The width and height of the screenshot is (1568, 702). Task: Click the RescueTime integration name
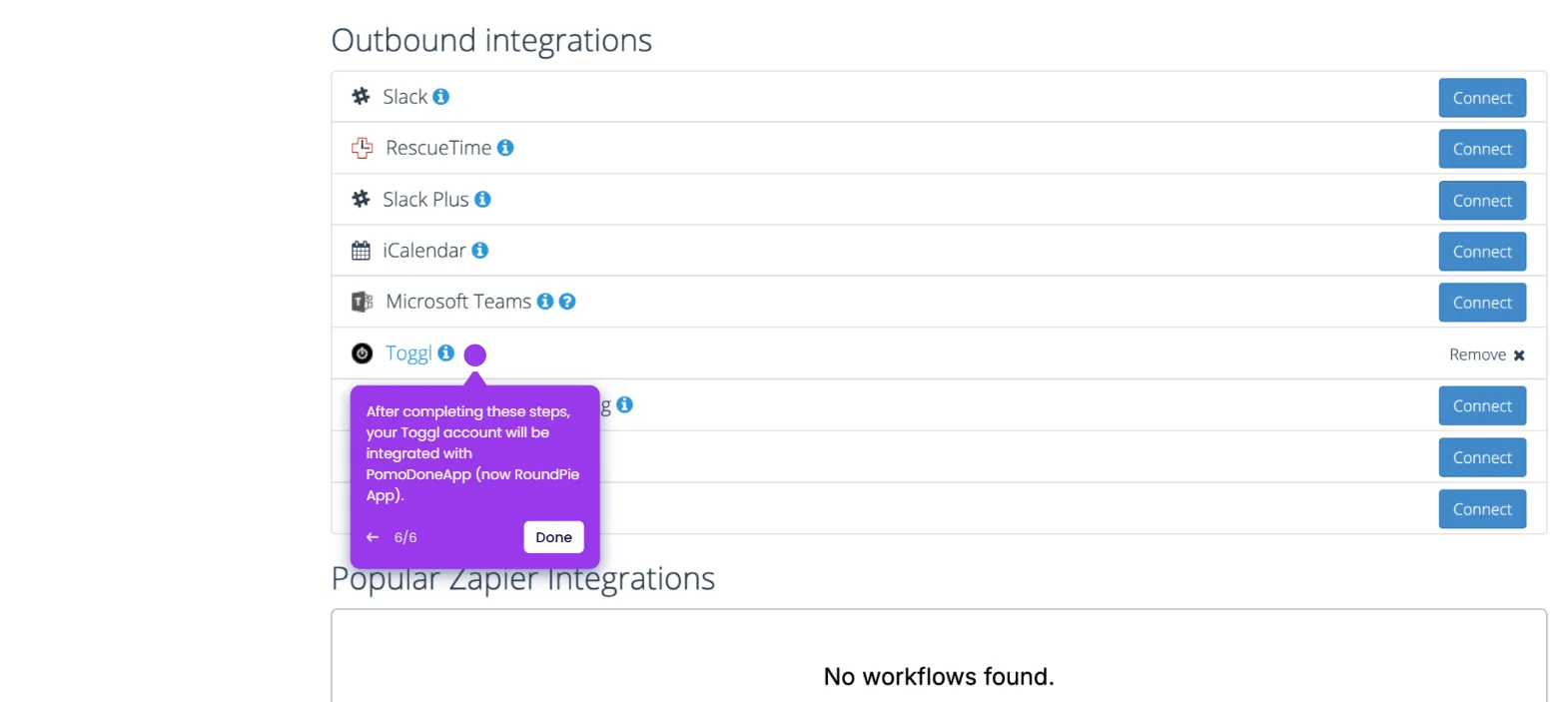pos(438,148)
